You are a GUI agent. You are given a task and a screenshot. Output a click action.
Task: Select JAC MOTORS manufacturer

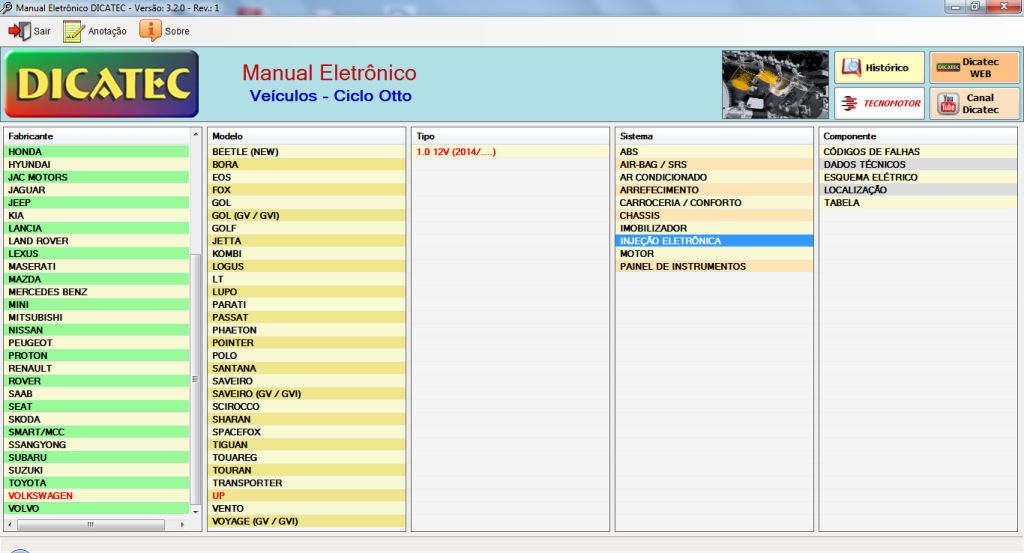coord(97,177)
